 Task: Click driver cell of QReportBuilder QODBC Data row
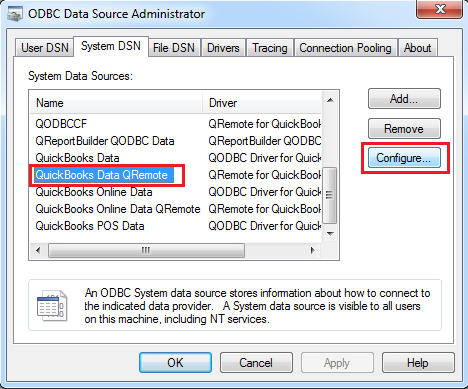(x=265, y=141)
